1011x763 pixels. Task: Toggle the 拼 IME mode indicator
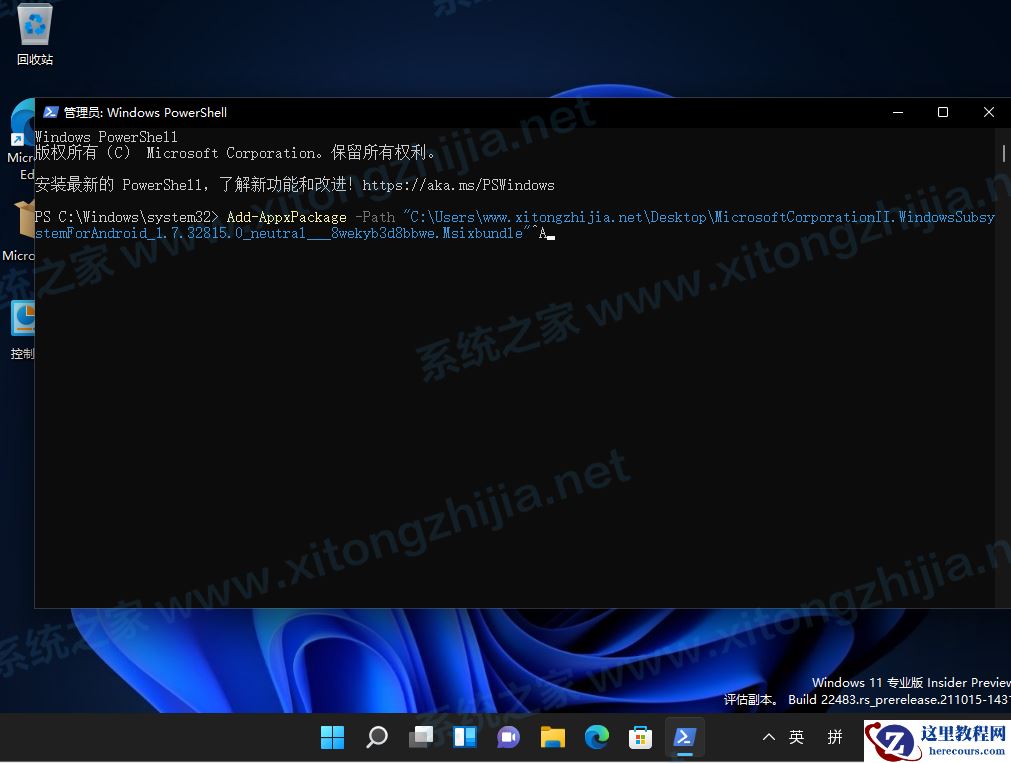(835, 737)
